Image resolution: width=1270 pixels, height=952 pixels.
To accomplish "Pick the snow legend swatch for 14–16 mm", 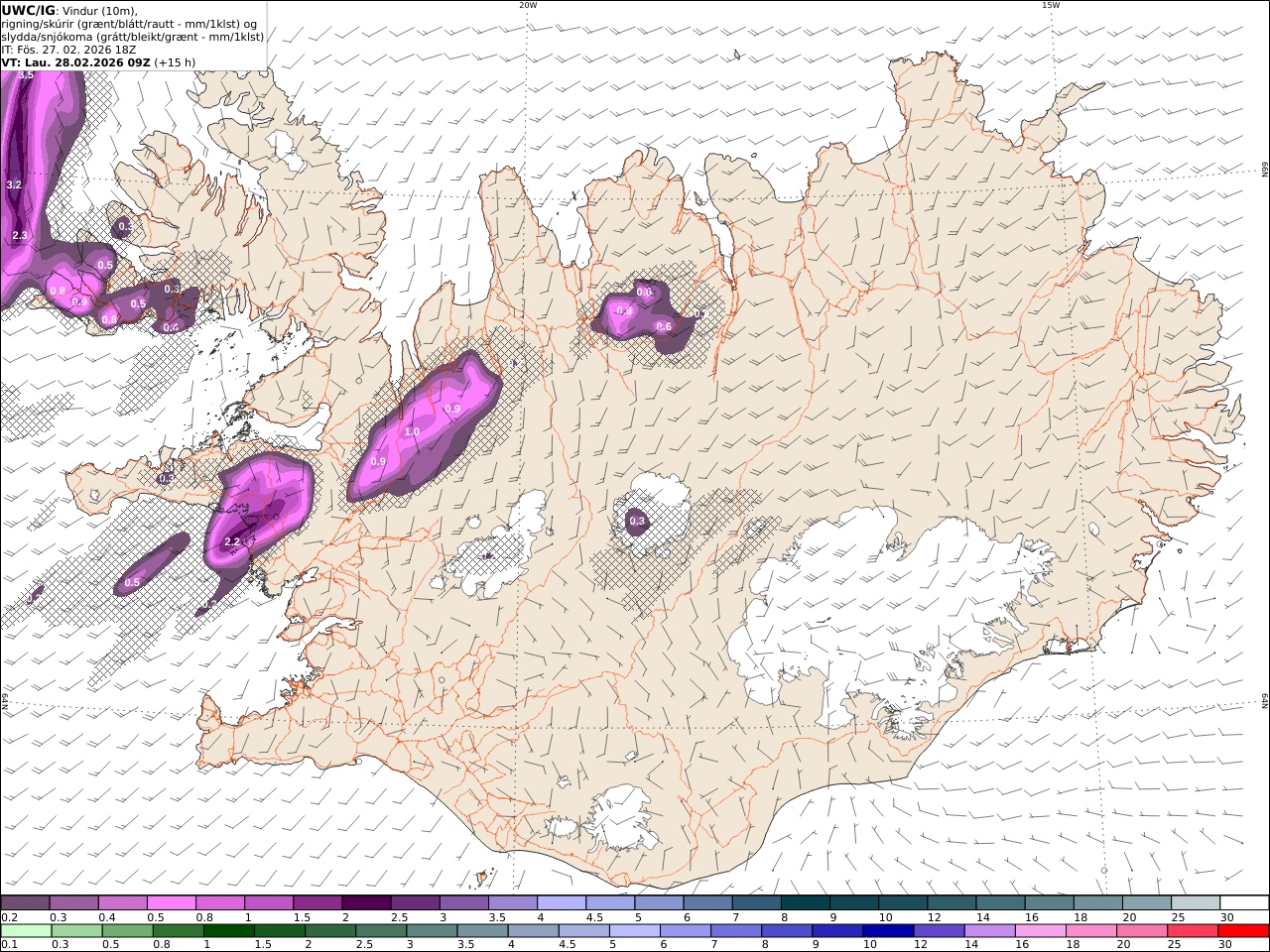I will pos(1001,902).
